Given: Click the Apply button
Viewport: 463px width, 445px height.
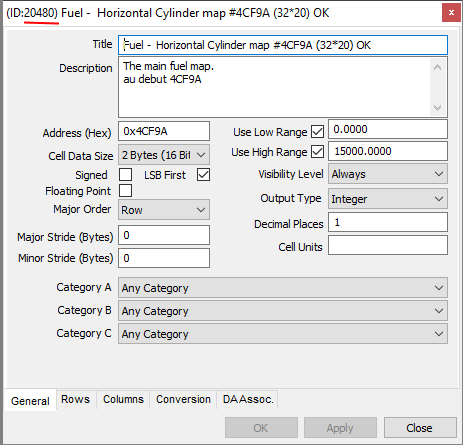Looking at the screenshot, I should (x=340, y=428).
